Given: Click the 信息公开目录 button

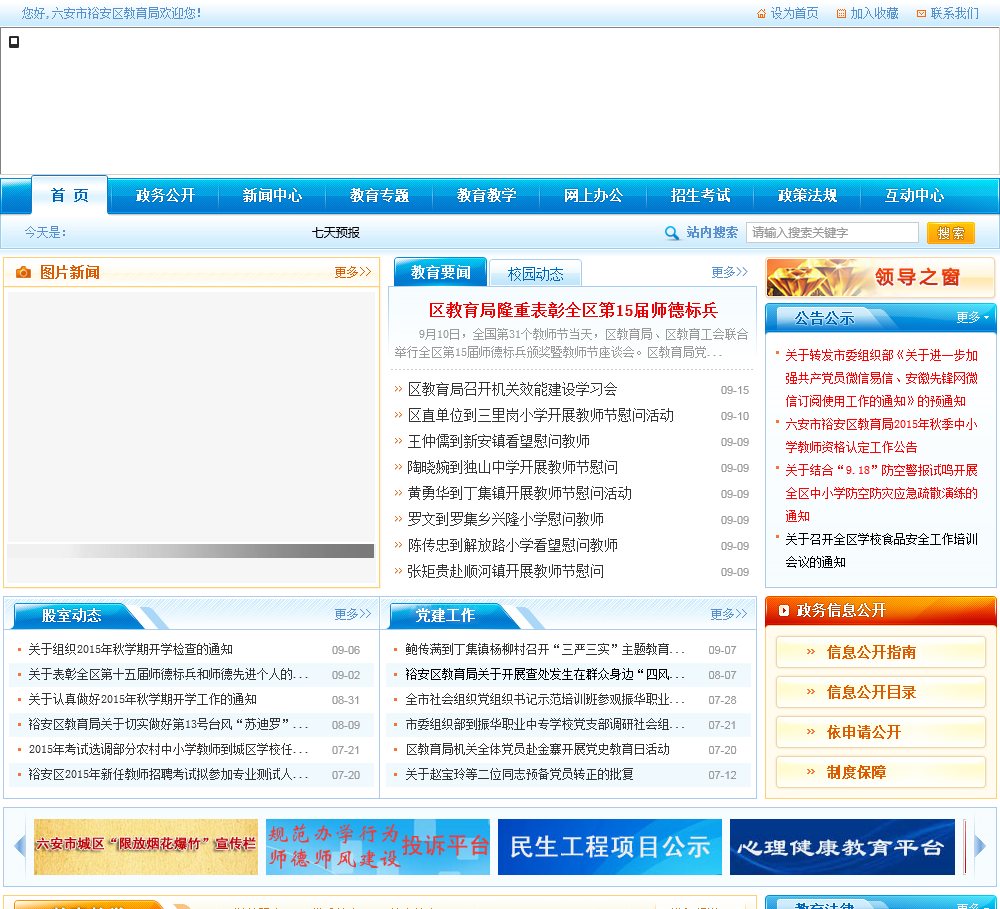Looking at the screenshot, I should tap(881, 692).
